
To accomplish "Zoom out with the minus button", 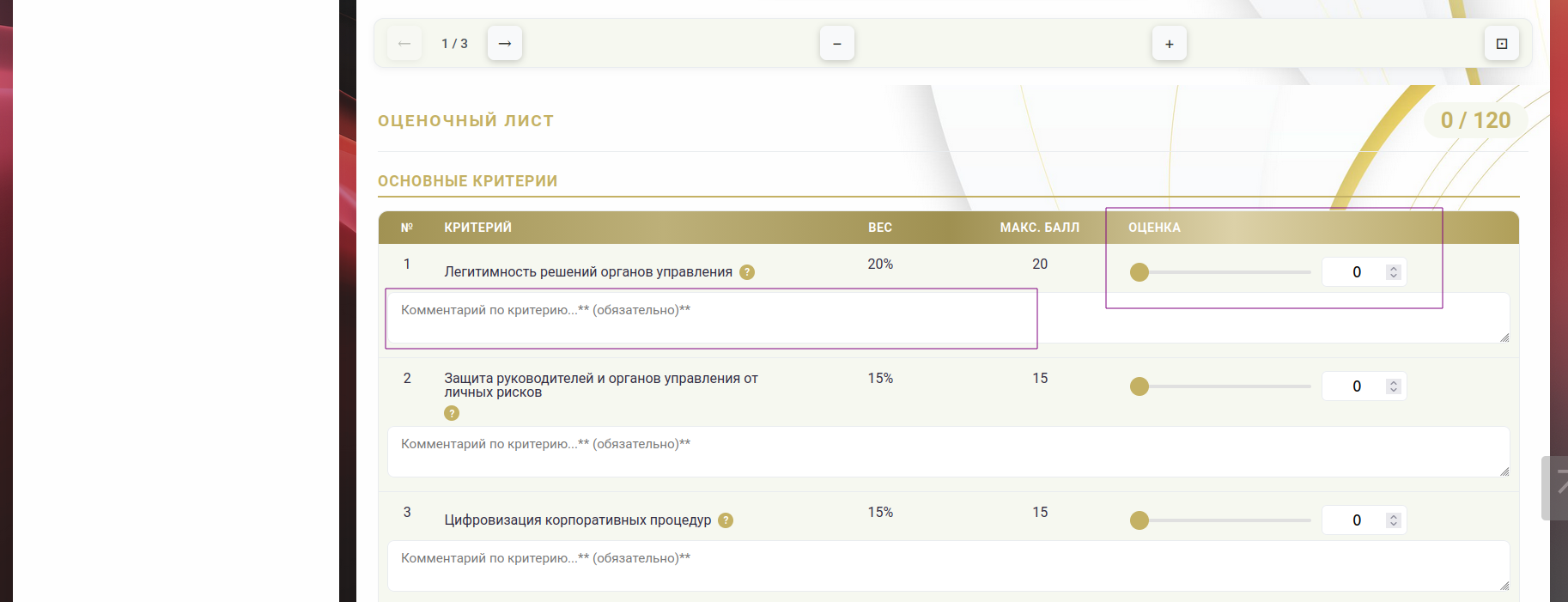I will pyautogui.click(x=837, y=44).
